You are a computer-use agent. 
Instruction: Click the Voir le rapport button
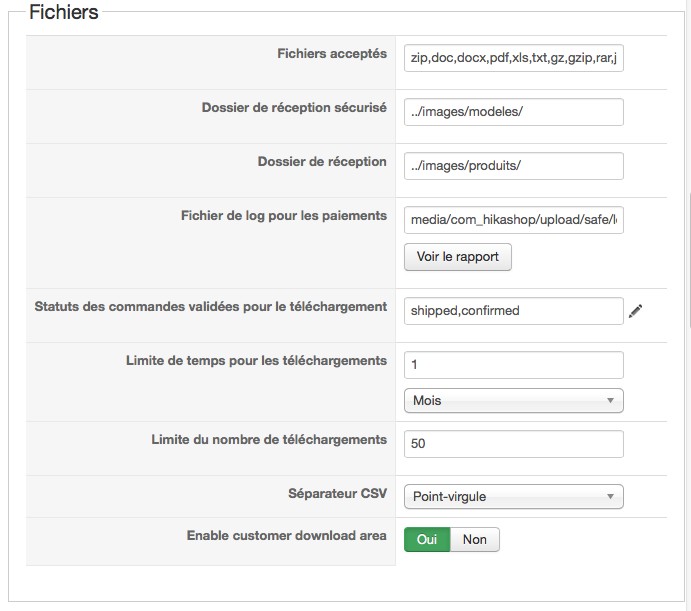[457, 257]
